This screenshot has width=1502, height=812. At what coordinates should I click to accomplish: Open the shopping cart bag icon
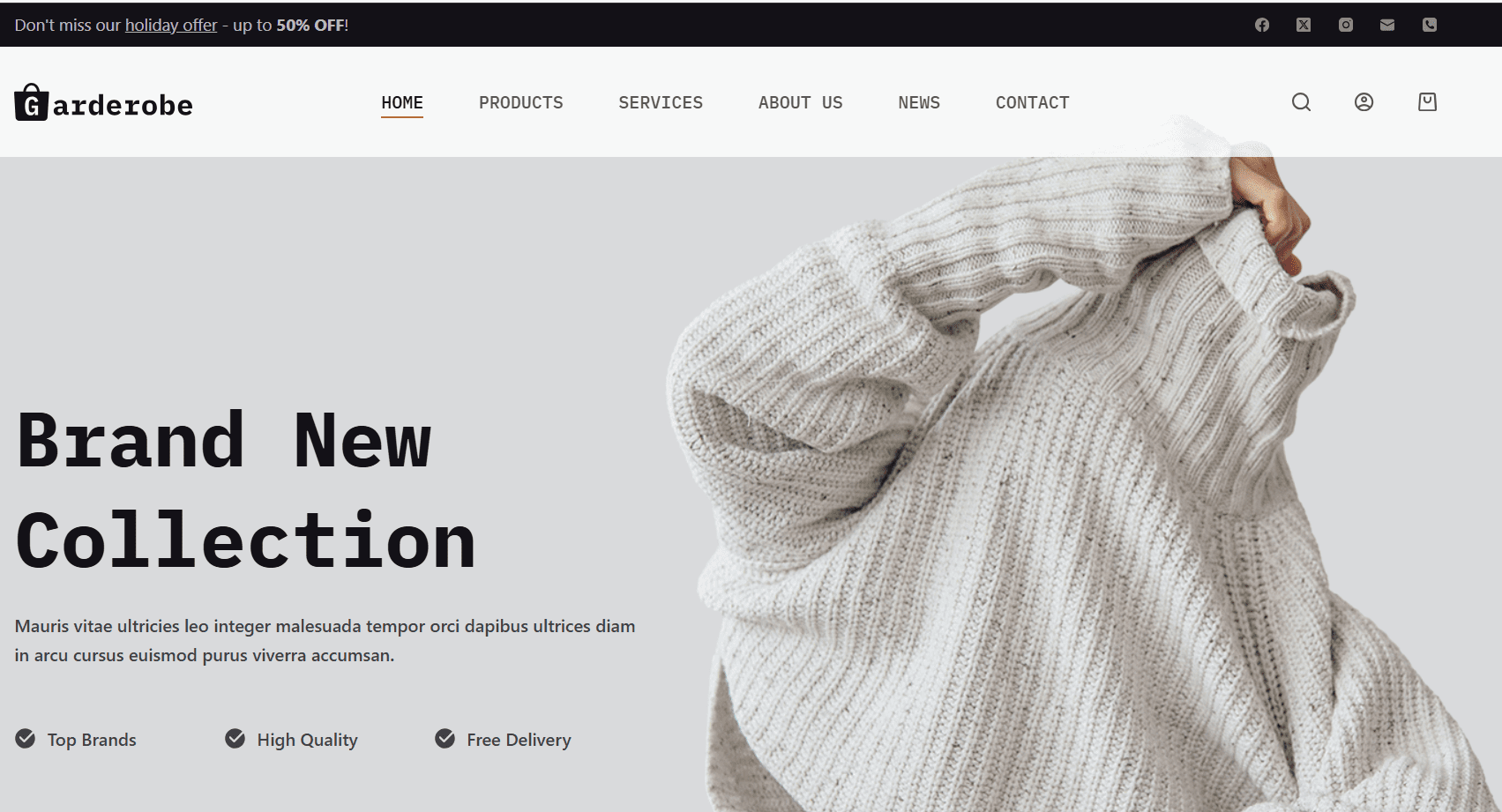pyautogui.click(x=1427, y=102)
